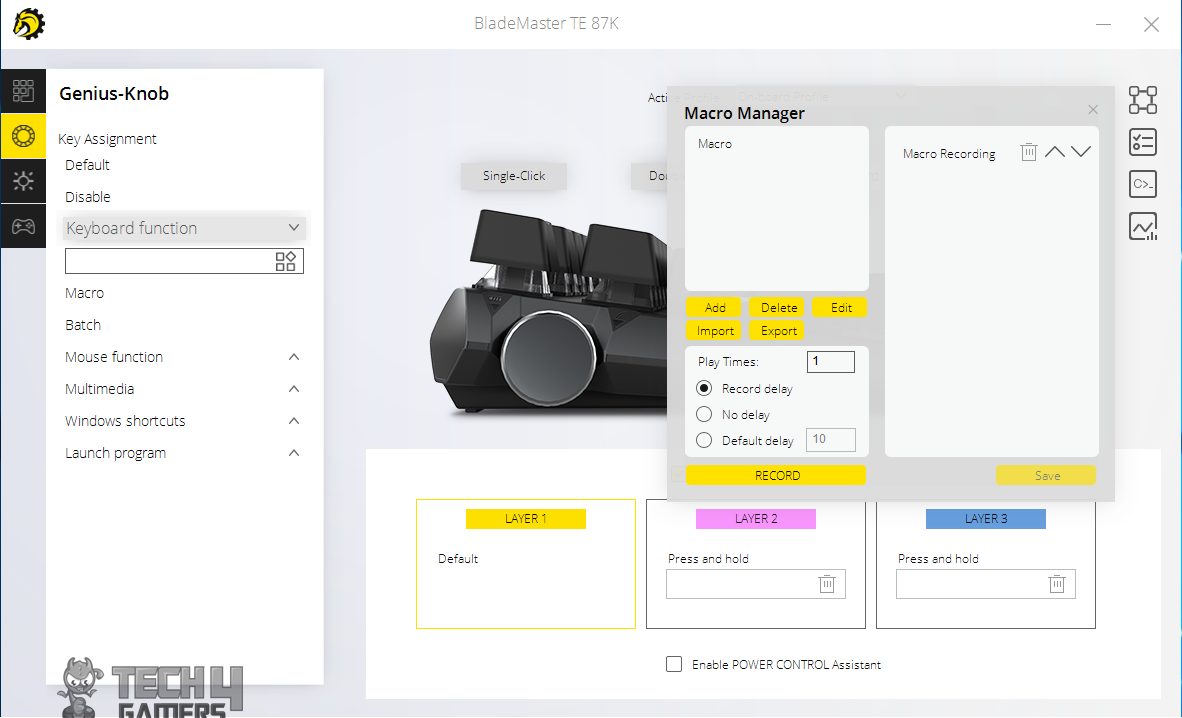
Task: Save the macro recording
Action: (x=1046, y=475)
